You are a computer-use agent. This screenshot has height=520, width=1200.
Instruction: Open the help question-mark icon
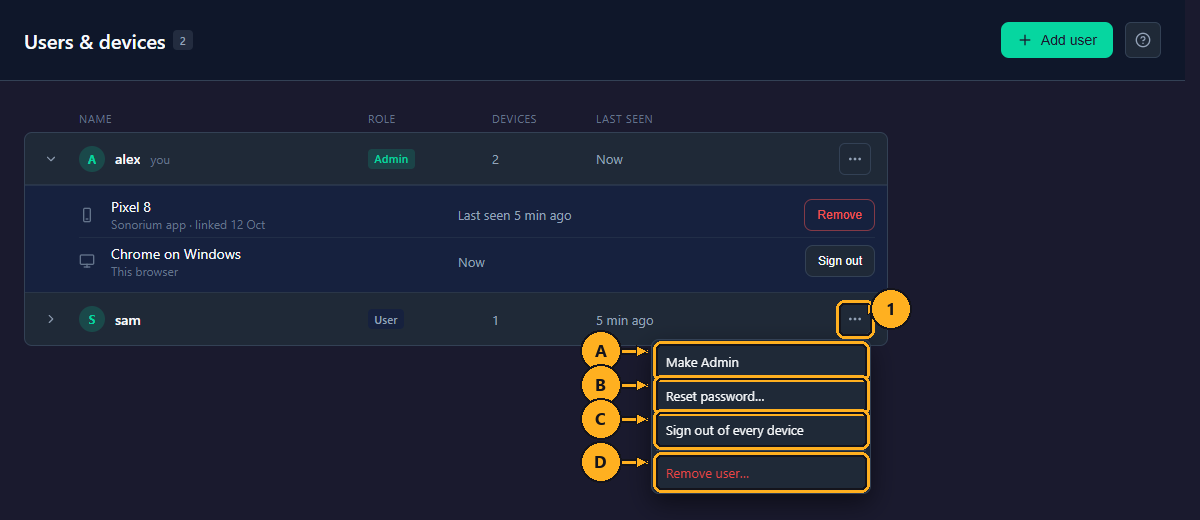click(x=1143, y=40)
